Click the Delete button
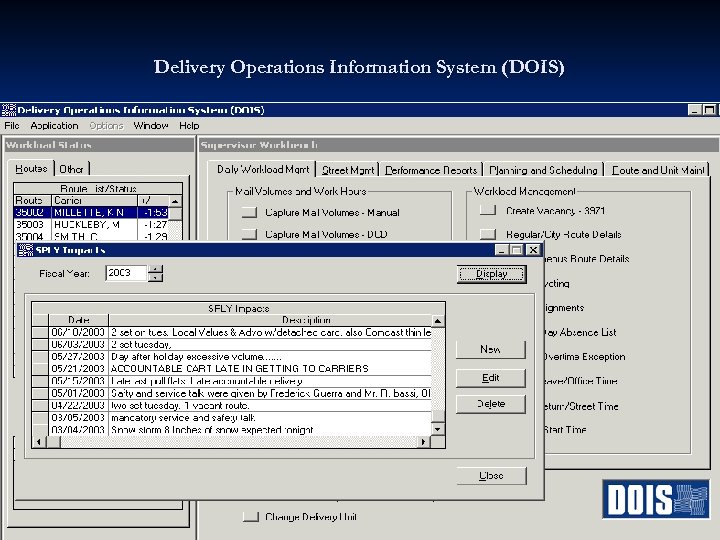 [x=490, y=404]
